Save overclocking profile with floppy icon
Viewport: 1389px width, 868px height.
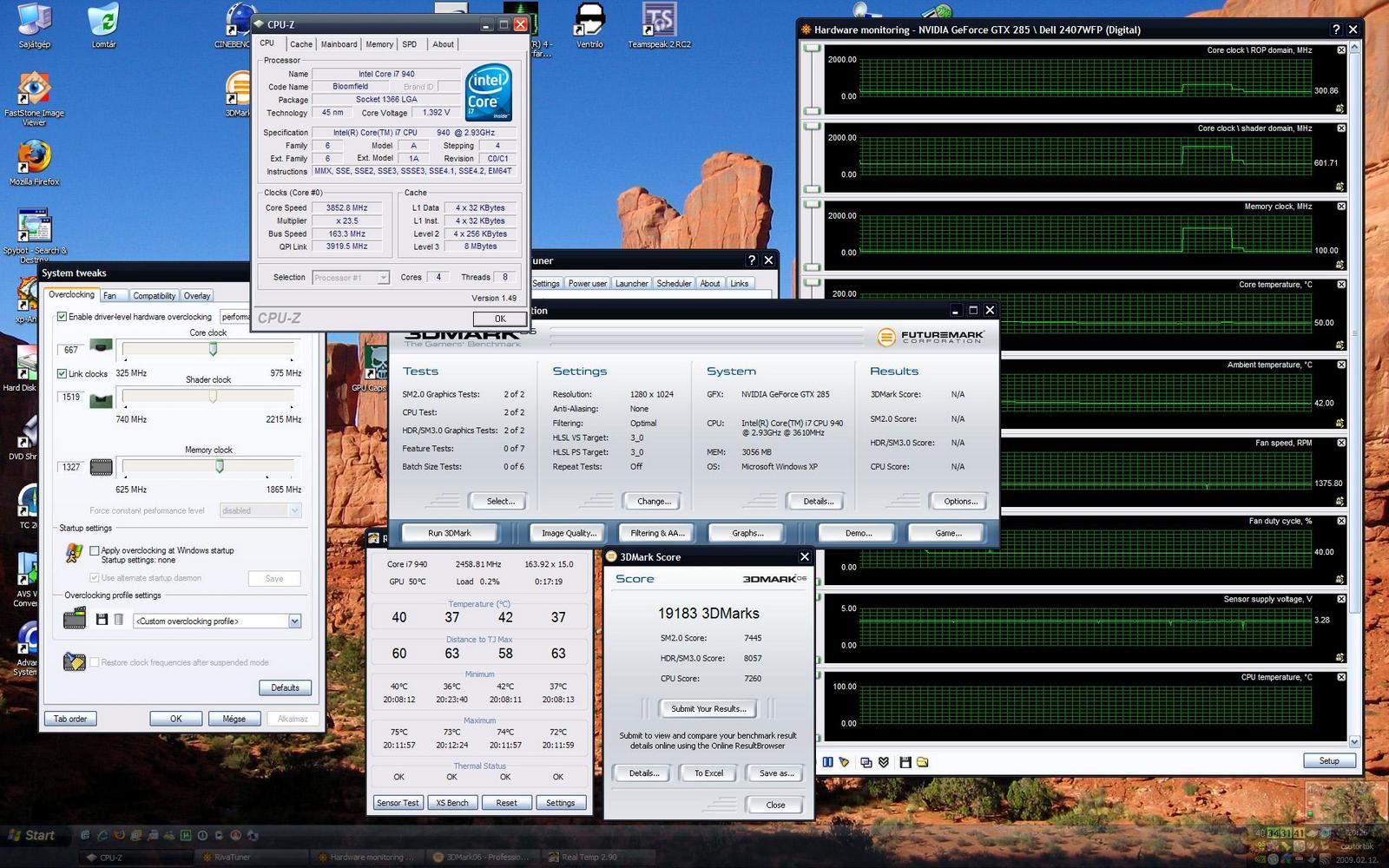coord(102,620)
